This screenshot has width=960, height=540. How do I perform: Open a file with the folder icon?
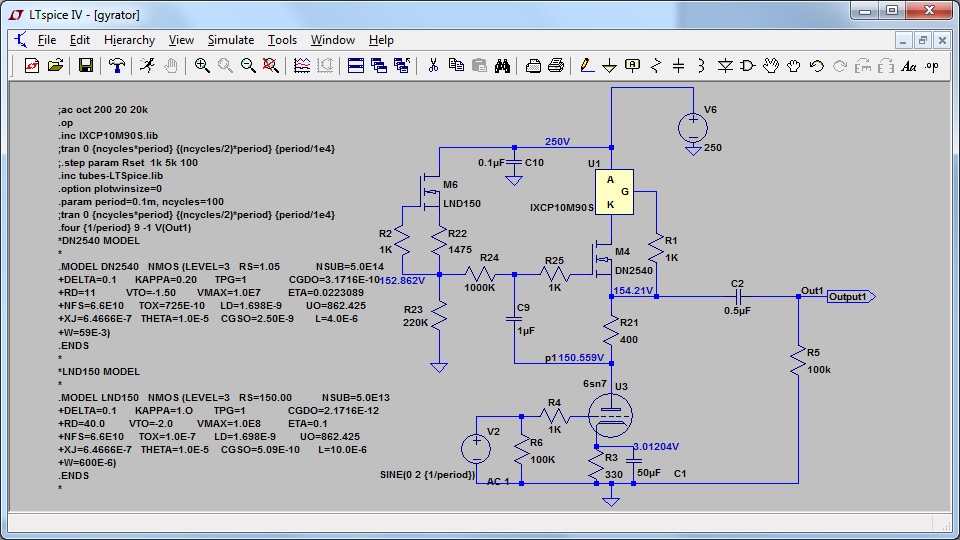click(x=56, y=66)
